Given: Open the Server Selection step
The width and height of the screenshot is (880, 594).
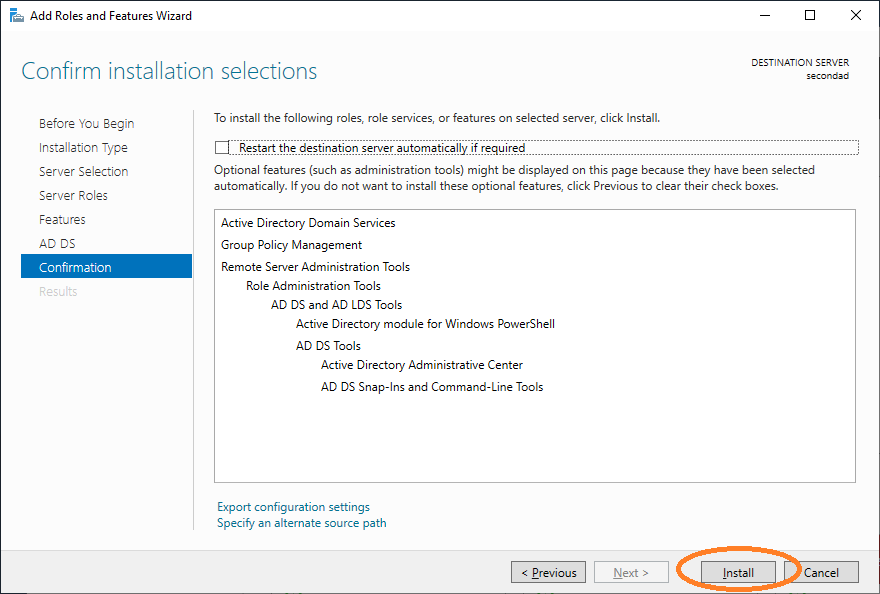Looking at the screenshot, I should pyautogui.click(x=83, y=172).
